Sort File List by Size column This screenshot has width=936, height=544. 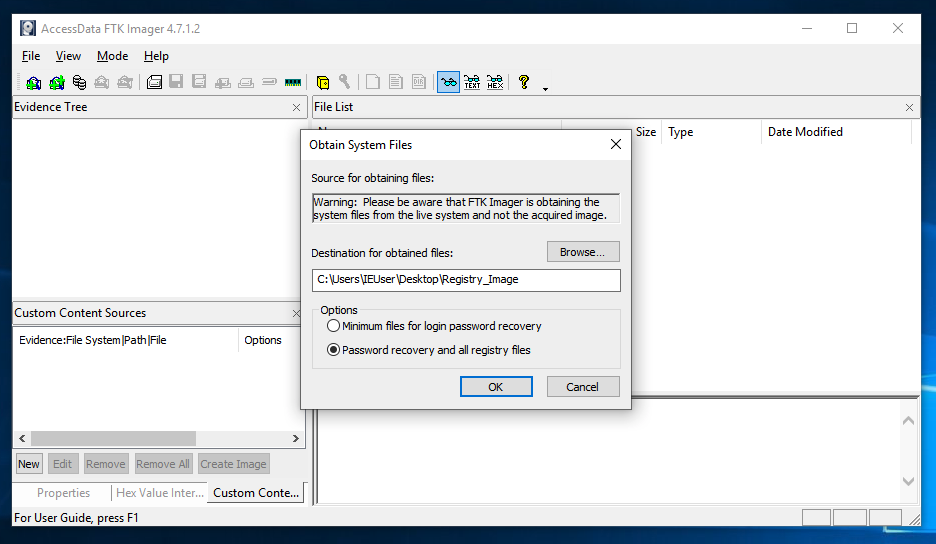click(x=645, y=132)
